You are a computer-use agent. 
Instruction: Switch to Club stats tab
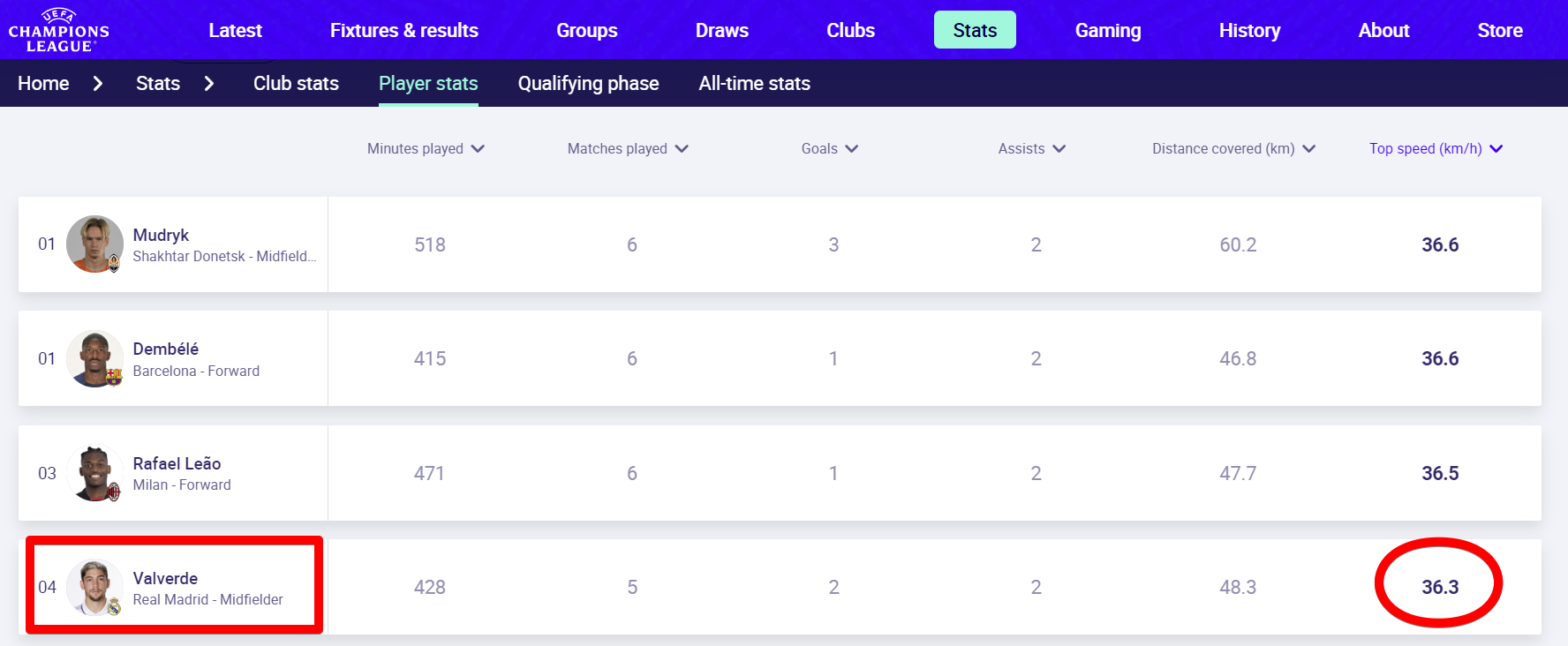click(296, 83)
